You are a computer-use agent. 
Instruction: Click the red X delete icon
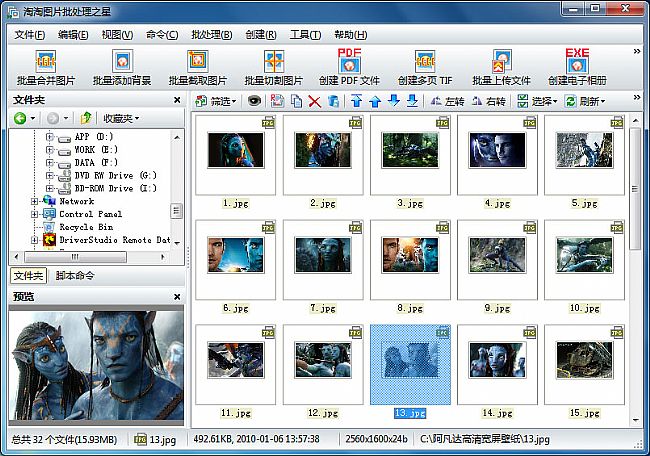315,102
